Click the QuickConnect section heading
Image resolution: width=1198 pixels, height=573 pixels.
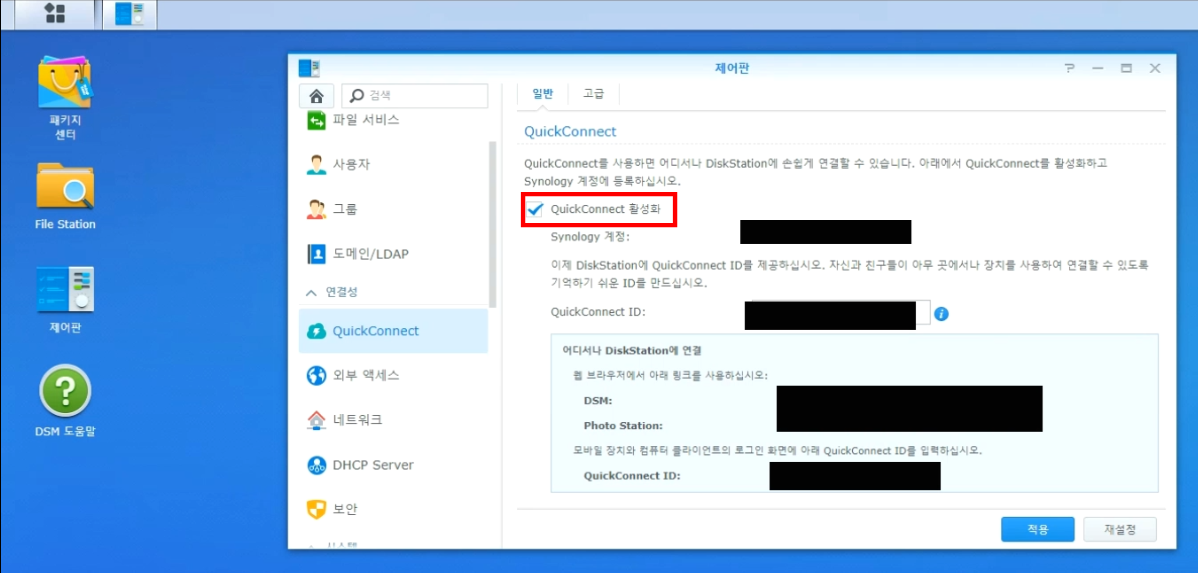570,131
